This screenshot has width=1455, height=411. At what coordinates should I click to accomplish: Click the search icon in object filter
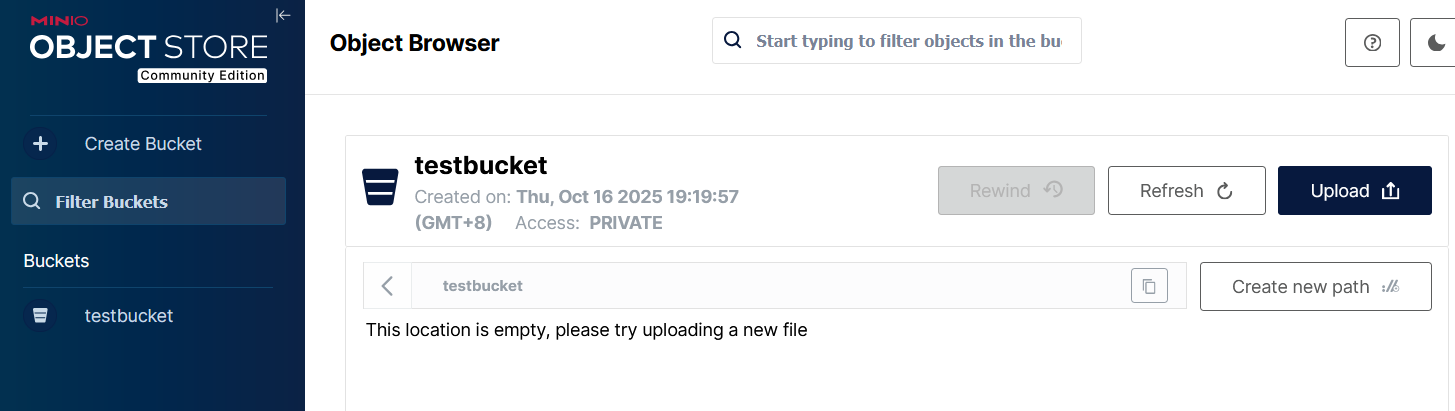(733, 41)
